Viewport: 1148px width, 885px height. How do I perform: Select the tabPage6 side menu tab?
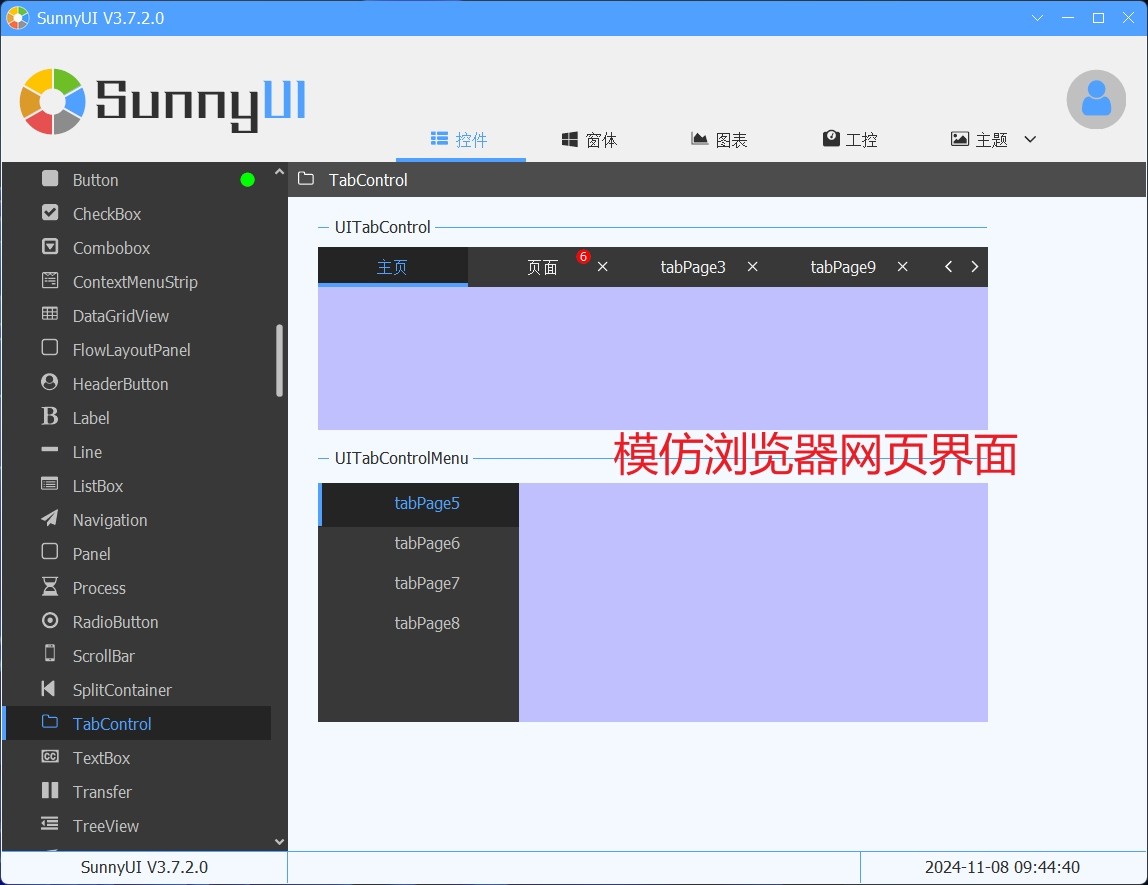427,543
